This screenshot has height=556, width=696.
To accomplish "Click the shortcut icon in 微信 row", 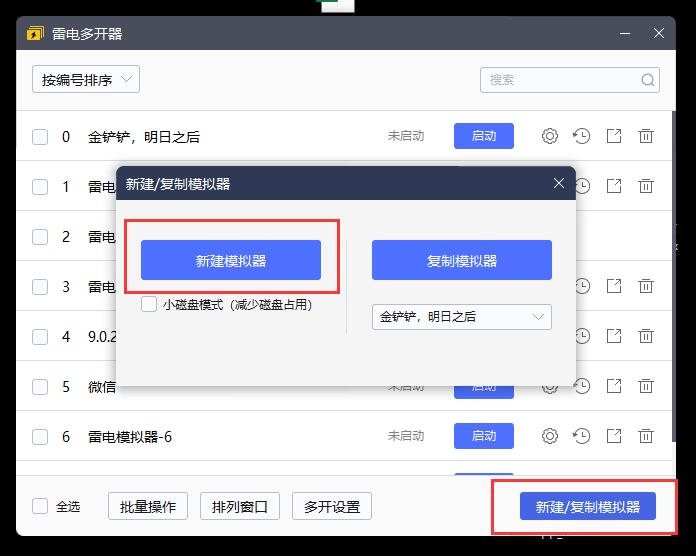I will (614, 386).
